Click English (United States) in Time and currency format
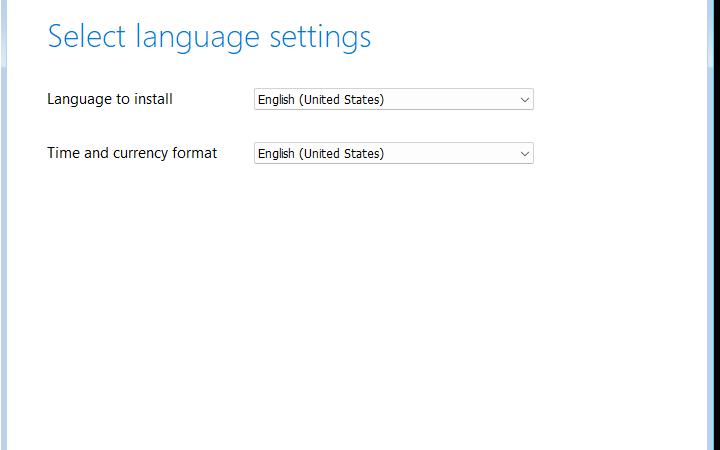The width and height of the screenshot is (720, 450). 320,154
